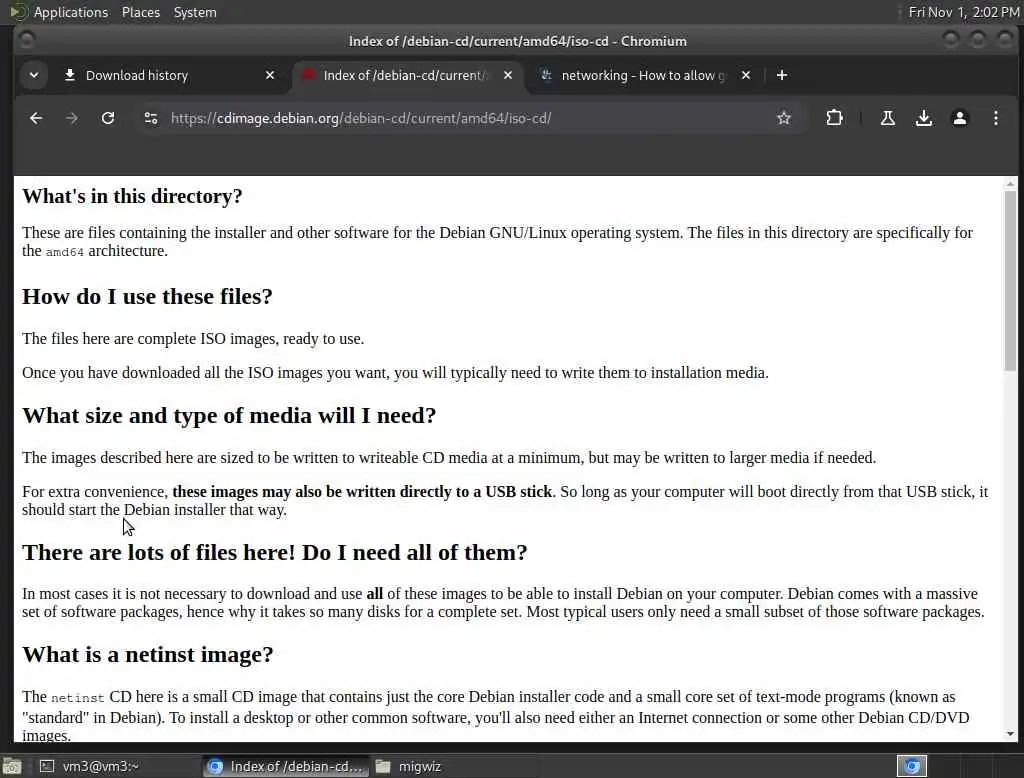
Task: Click the bold text about writing to a USB stick
Action: point(362,492)
